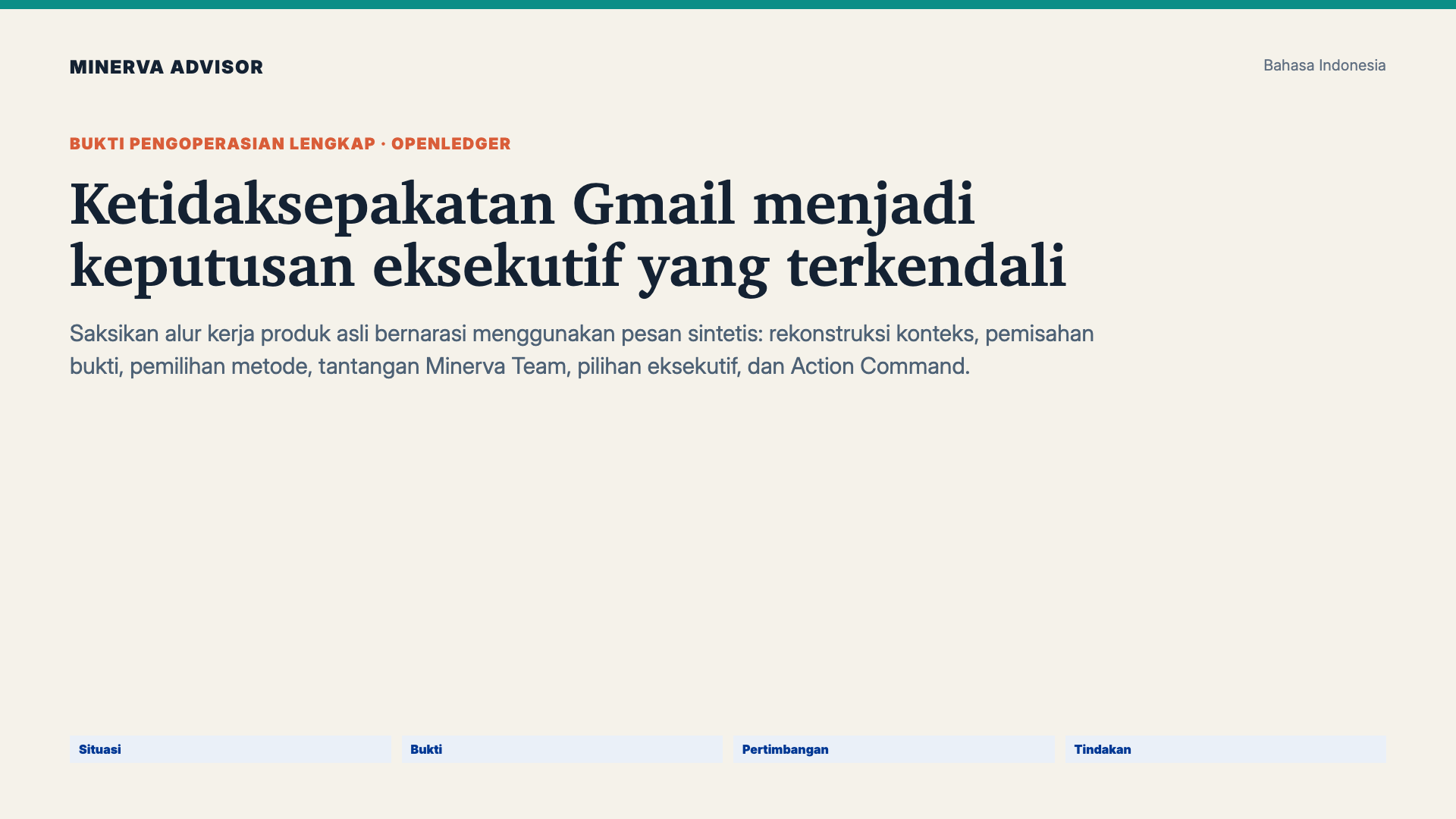Click the paragraph starting 'Saksikan alur kerja produk'
The width and height of the screenshot is (1456, 819).
582,350
